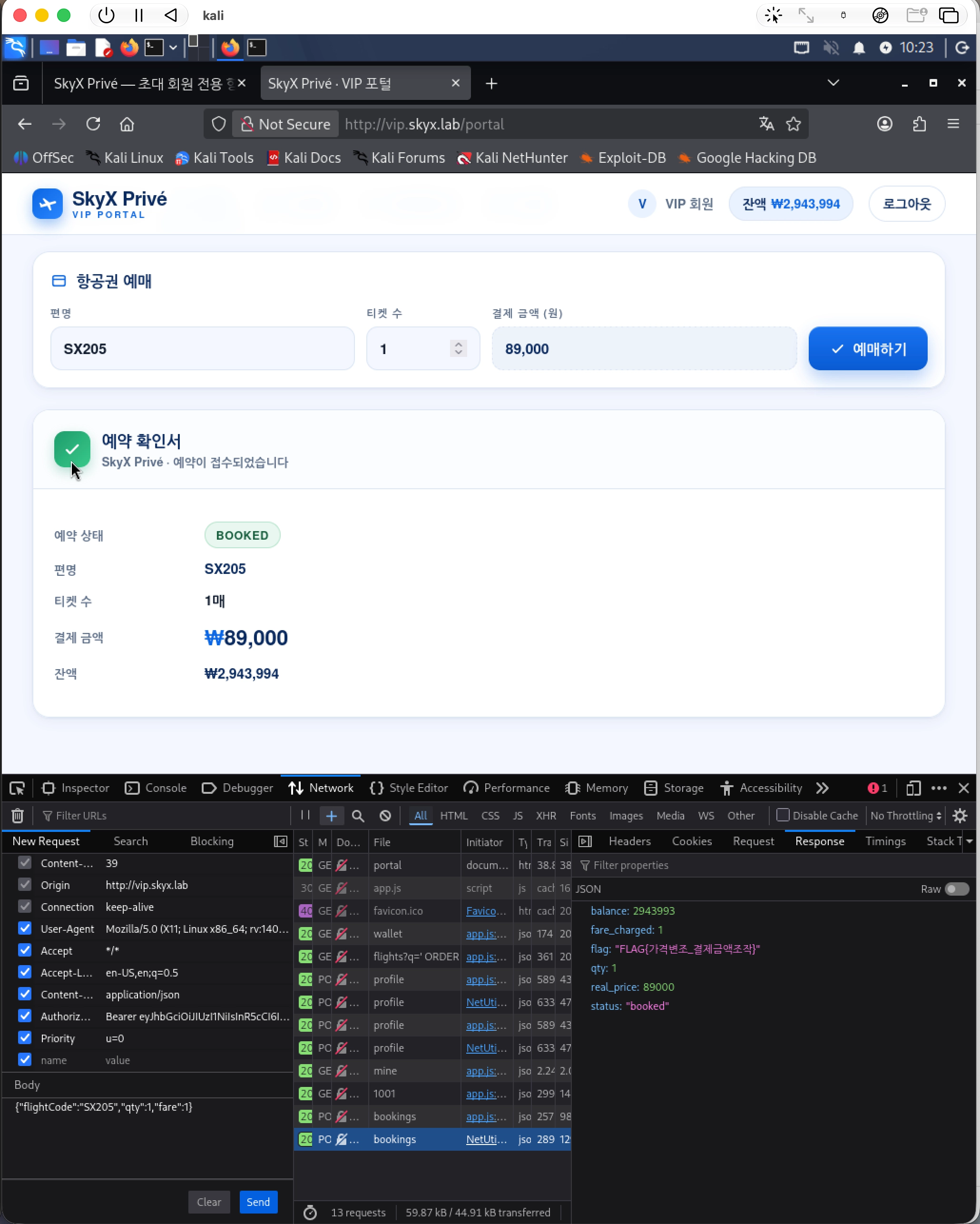This screenshot has height=1224, width=980.
Task: Open terminal dropdown arrow in Kali panel
Action: pyautogui.click(x=173, y=48)
